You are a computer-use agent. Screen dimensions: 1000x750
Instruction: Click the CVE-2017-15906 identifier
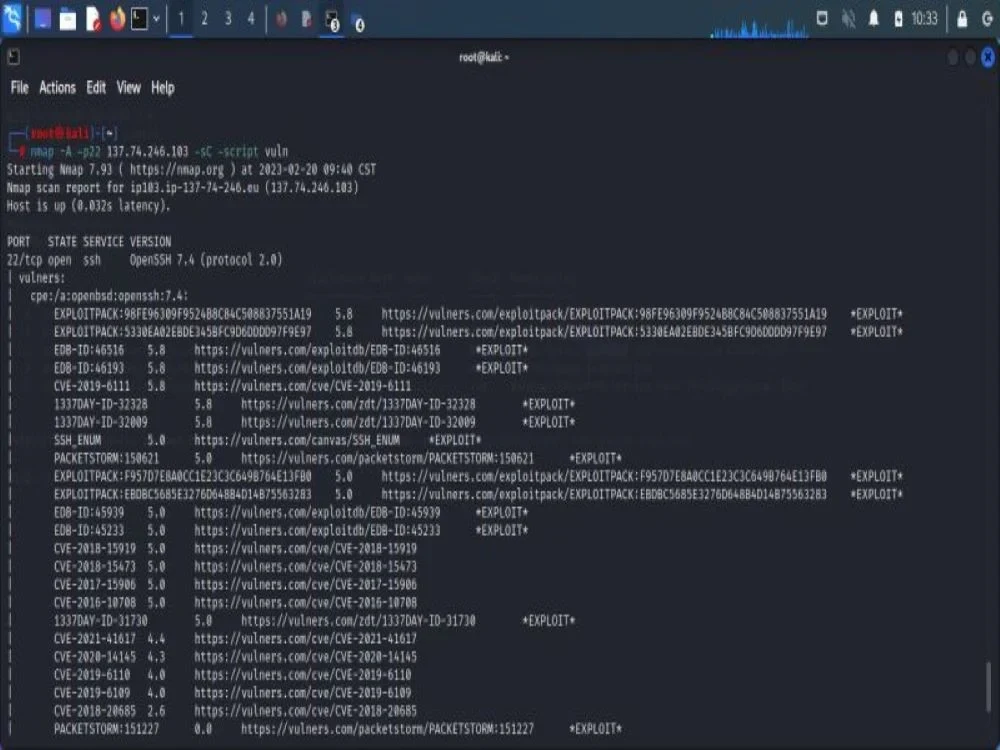94,584
